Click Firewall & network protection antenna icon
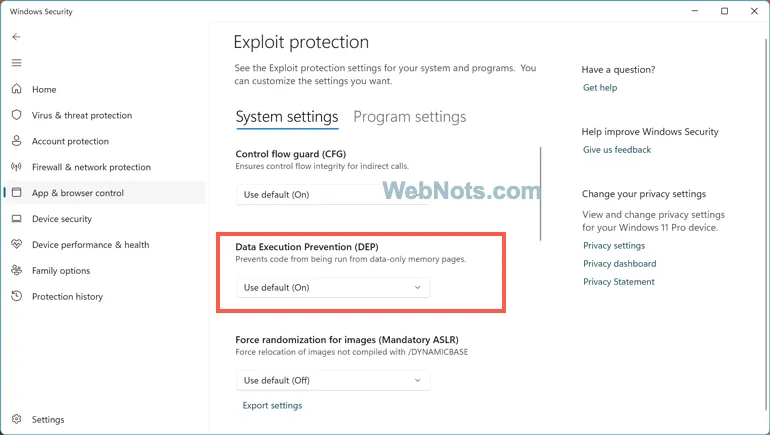The image size is (770, 435). (16, 167)
